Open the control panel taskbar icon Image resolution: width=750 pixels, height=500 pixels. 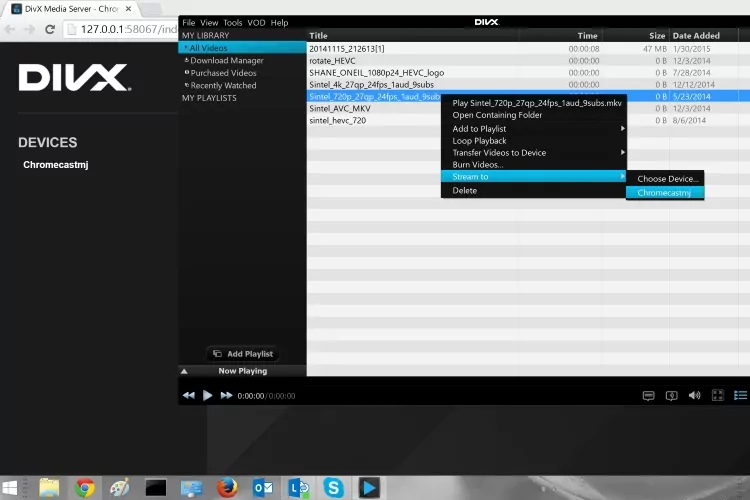(191, 488)
